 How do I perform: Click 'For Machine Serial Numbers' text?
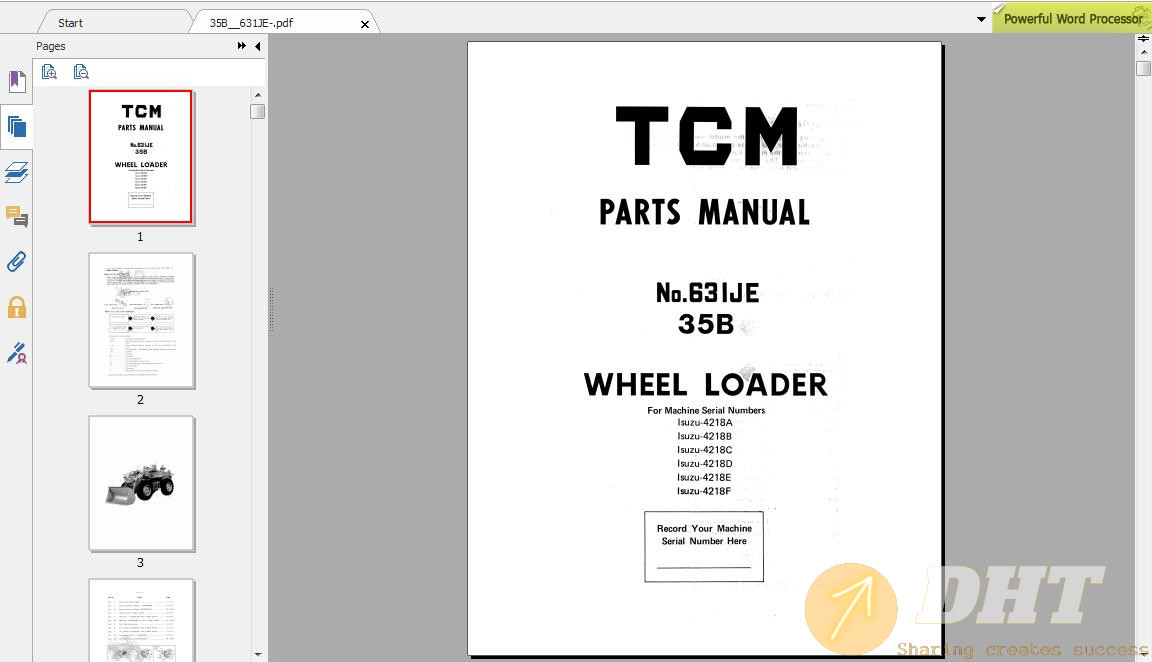[706, 410]
